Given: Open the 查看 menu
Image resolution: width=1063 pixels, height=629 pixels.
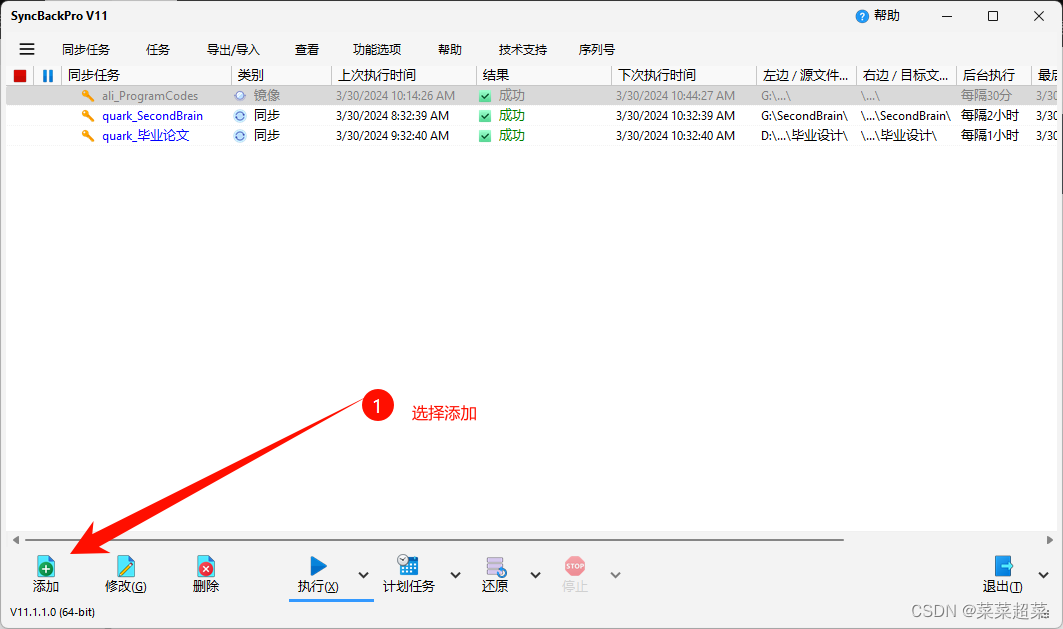Looking at the screenshot, I should pos(306,49).
